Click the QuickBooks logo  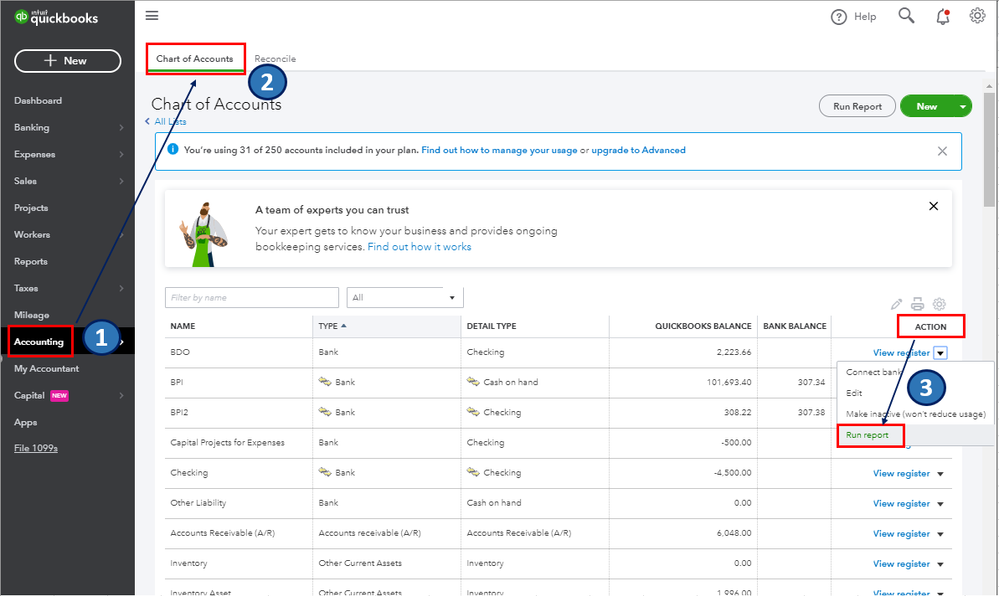(56, 18)
